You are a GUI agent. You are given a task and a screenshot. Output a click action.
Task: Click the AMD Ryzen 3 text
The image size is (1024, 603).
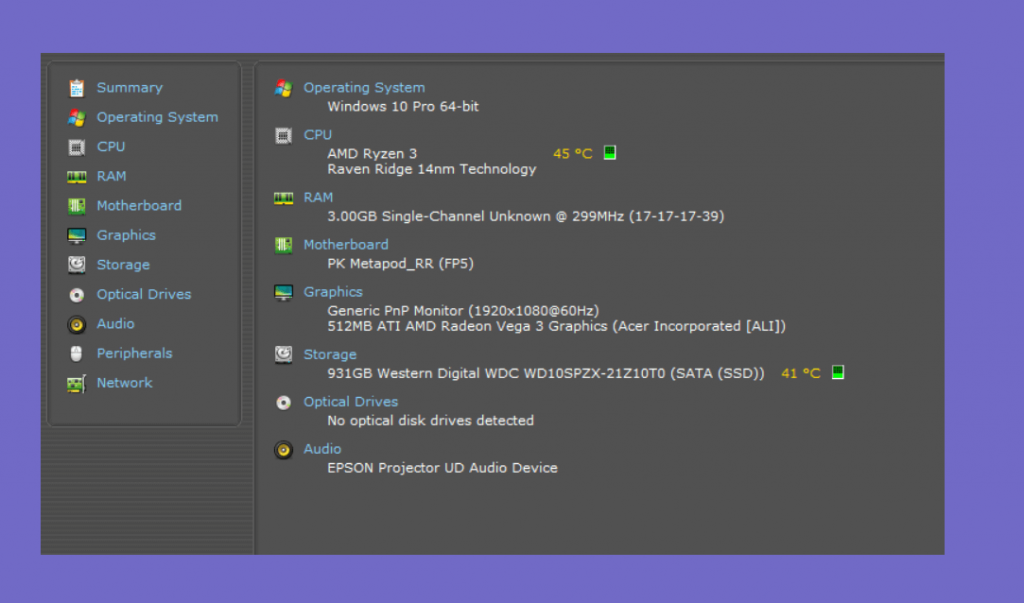pyautogui.click(x=372, y=154)
